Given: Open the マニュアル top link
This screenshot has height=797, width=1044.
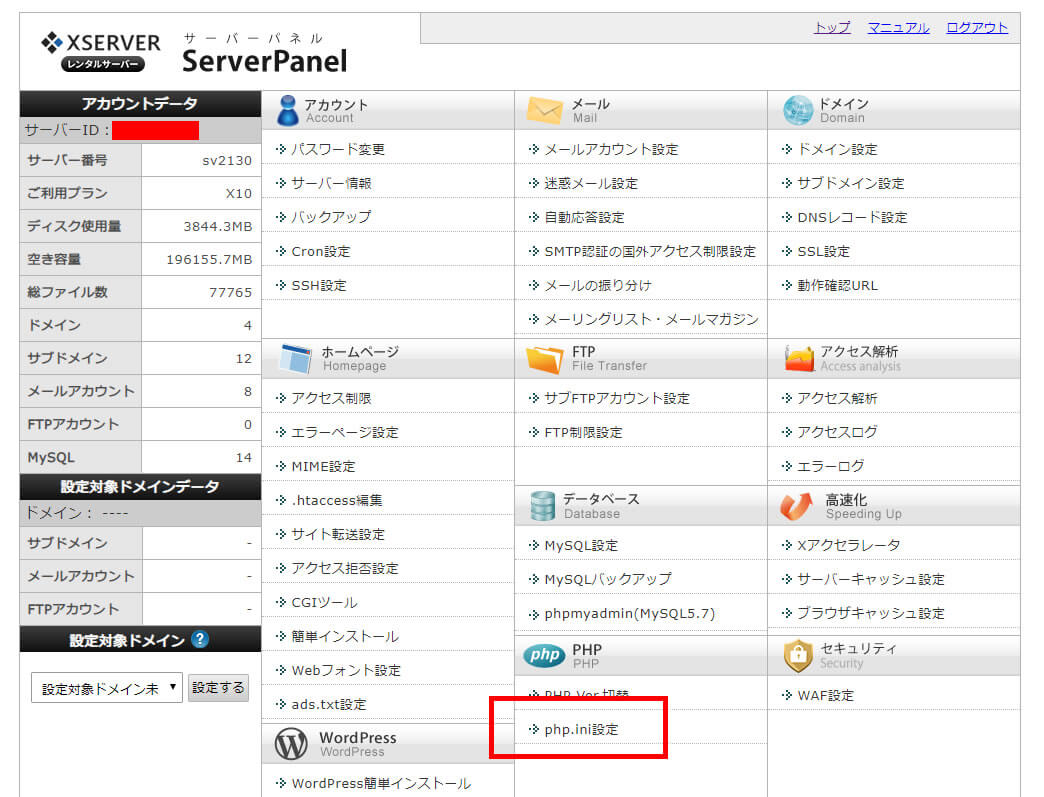Looking at the screenshot, I should click(x=898, y=27).
